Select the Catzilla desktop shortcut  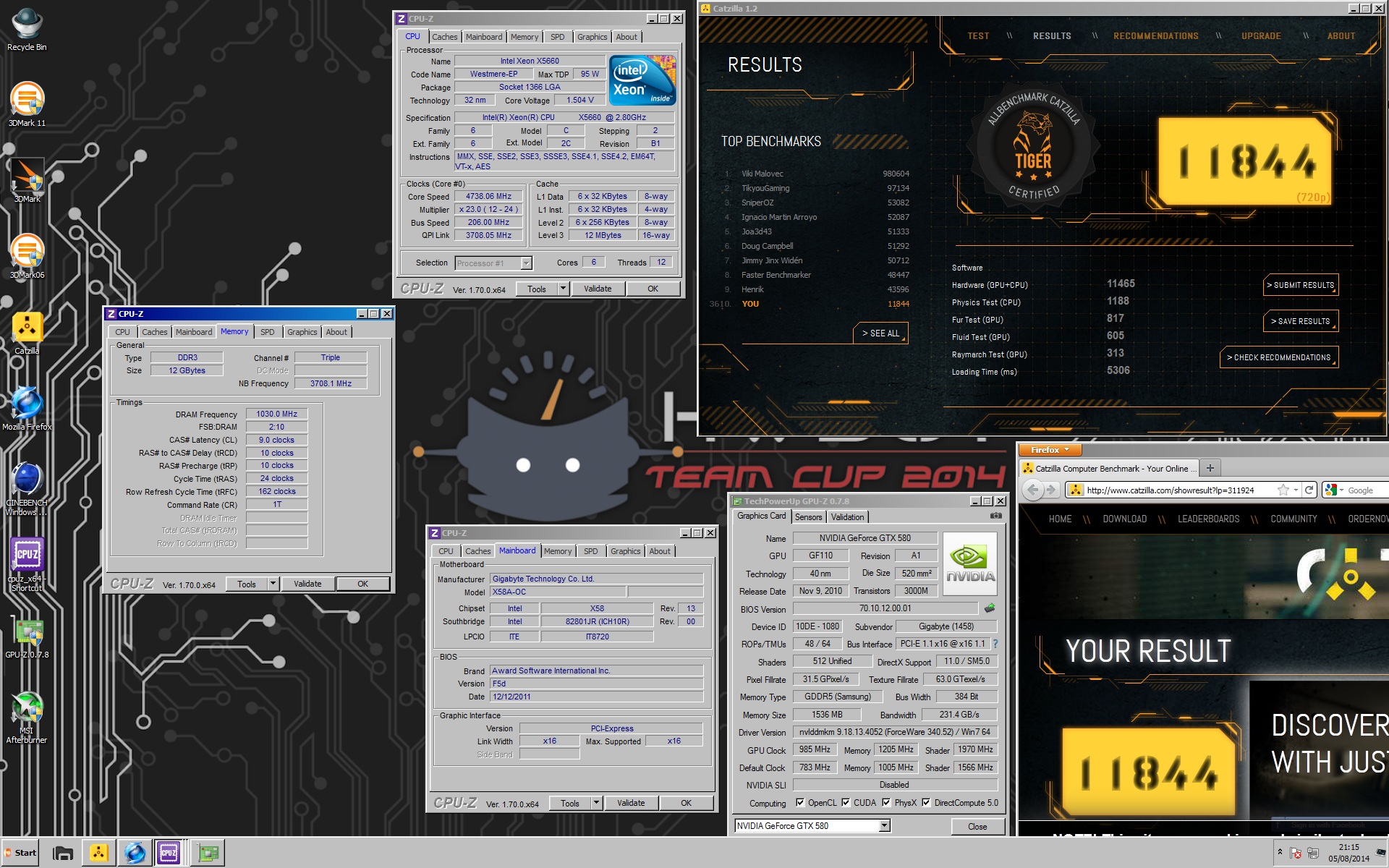tap(27, 333)
